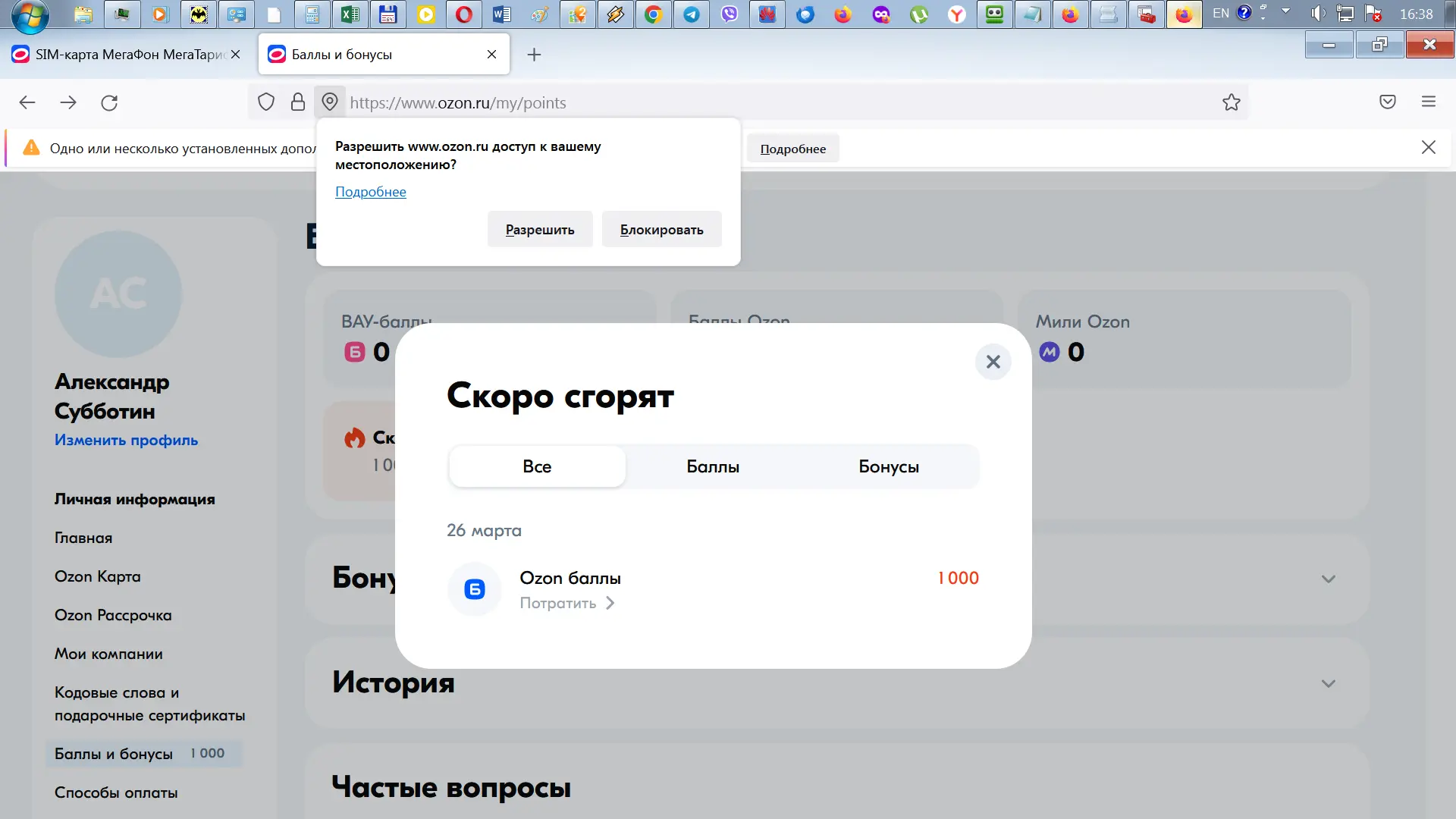Click the Action Center flag icon
The image size is (1456, 819).
pos(1373,14)
